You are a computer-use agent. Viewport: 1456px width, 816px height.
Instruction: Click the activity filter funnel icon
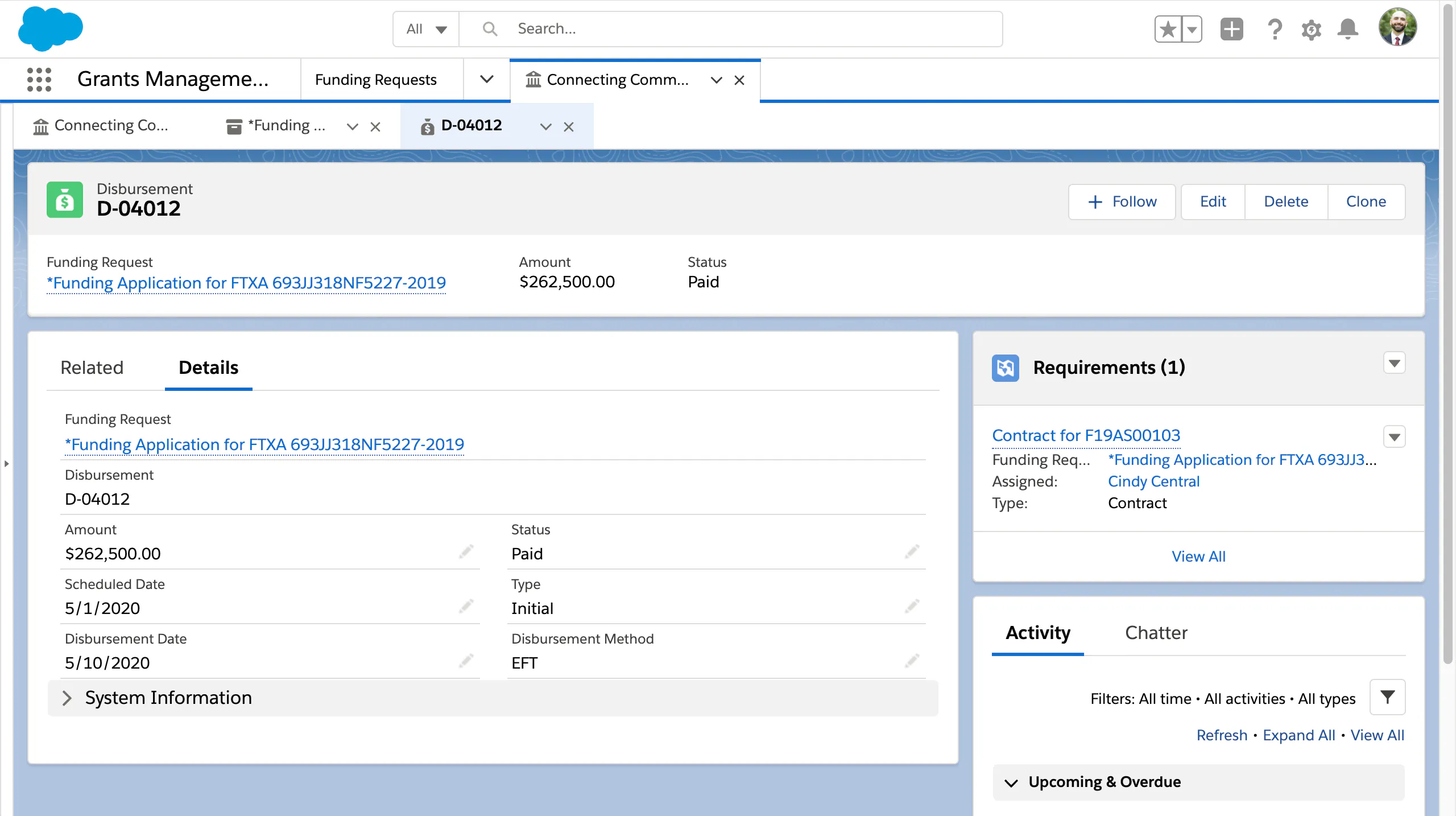1387,697
